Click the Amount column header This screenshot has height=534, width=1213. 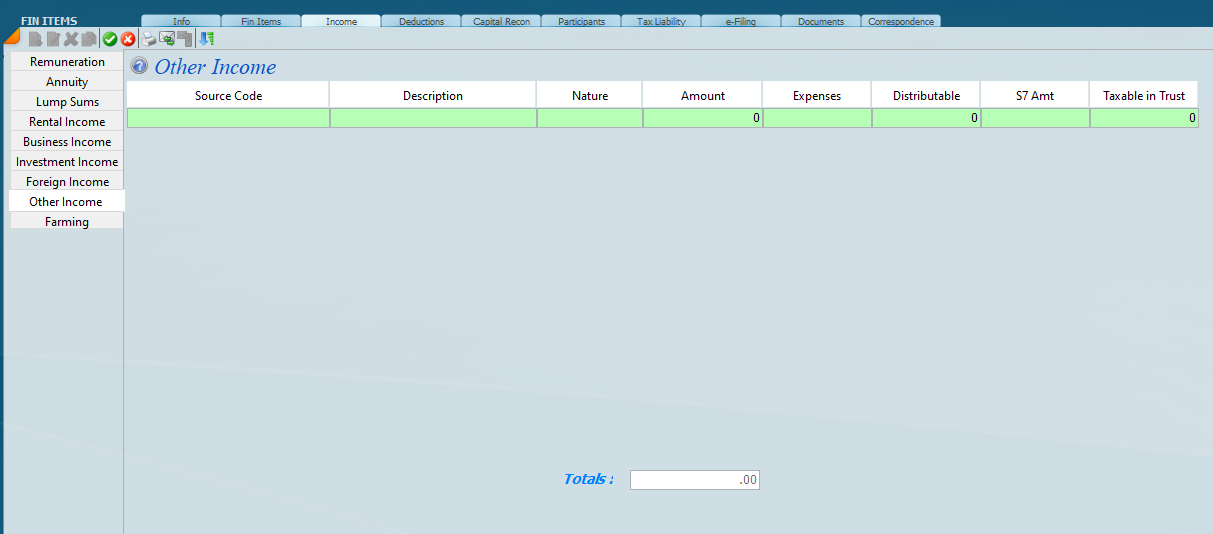[703, 96]
